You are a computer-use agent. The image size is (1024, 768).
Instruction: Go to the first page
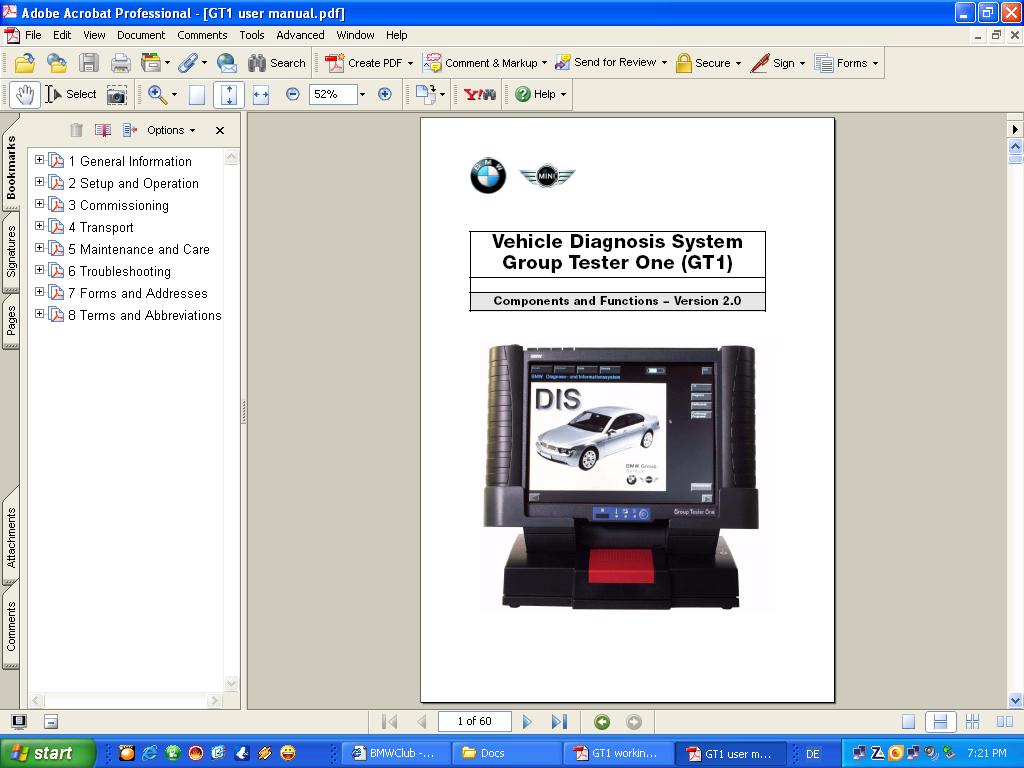coord(389,722)
